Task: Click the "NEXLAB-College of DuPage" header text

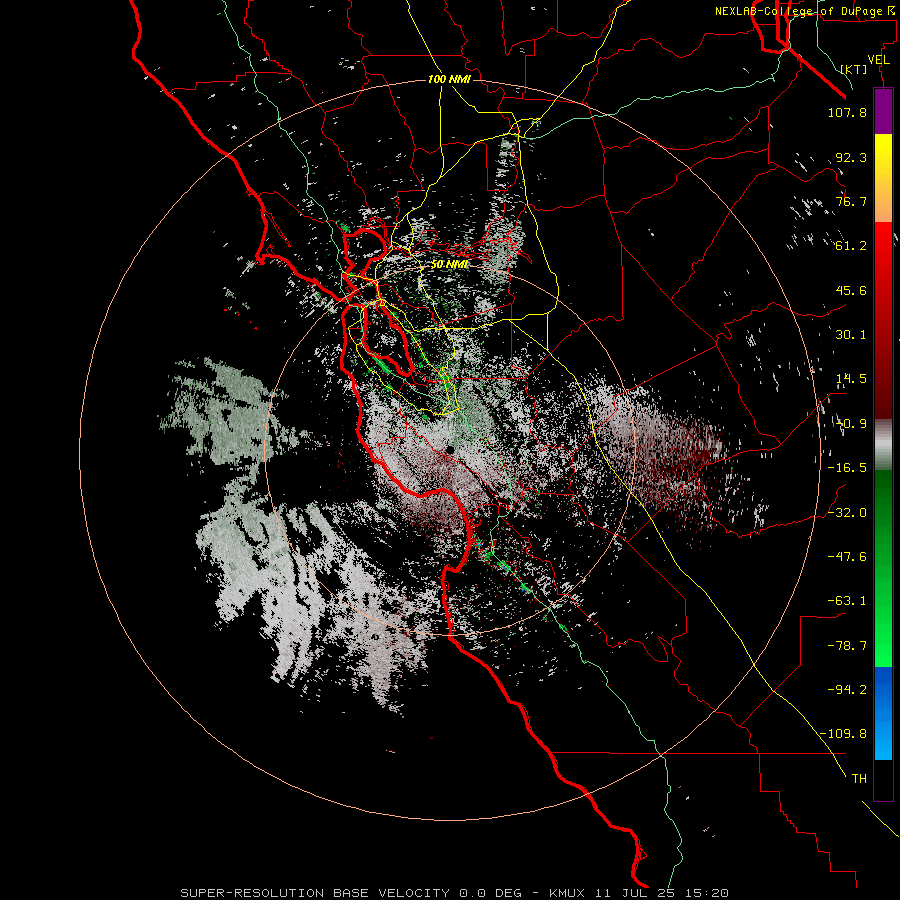Action: tap(800, 11)
